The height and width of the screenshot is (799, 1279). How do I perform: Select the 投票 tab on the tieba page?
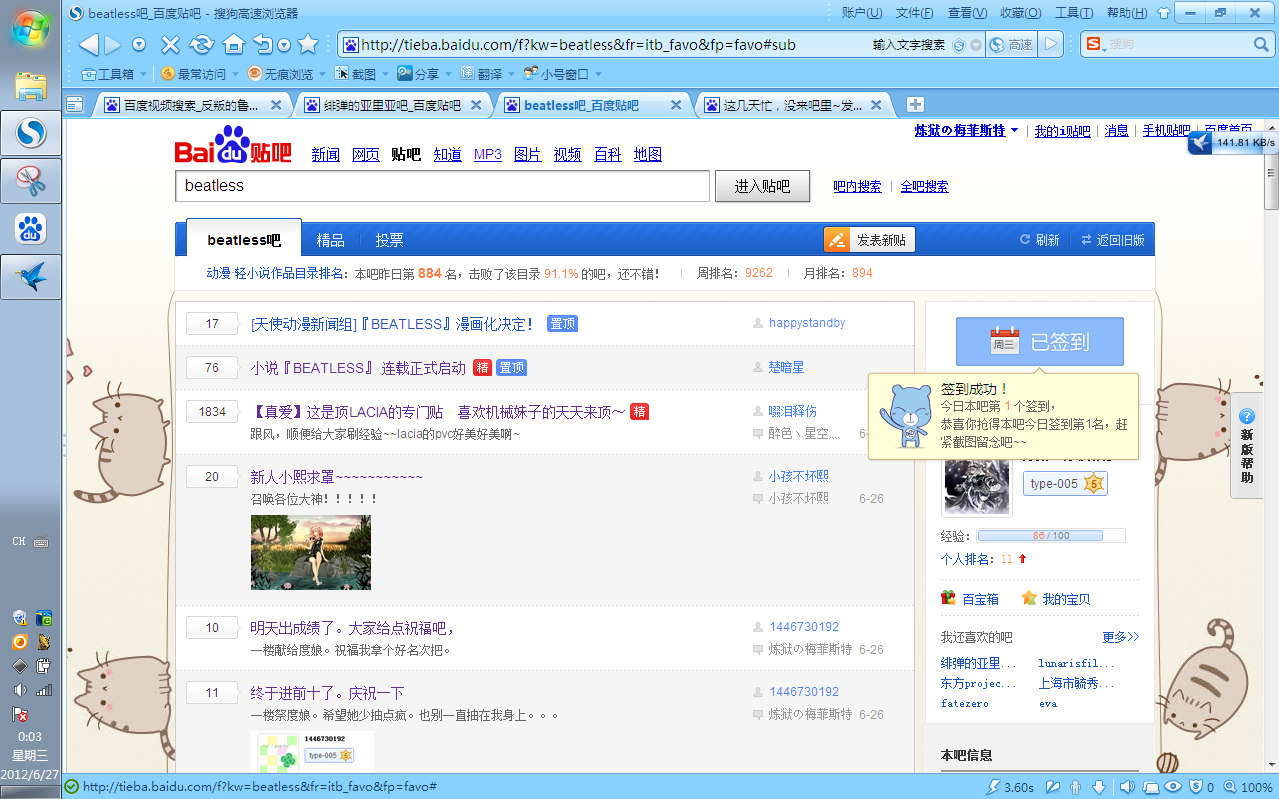point(389,240)
